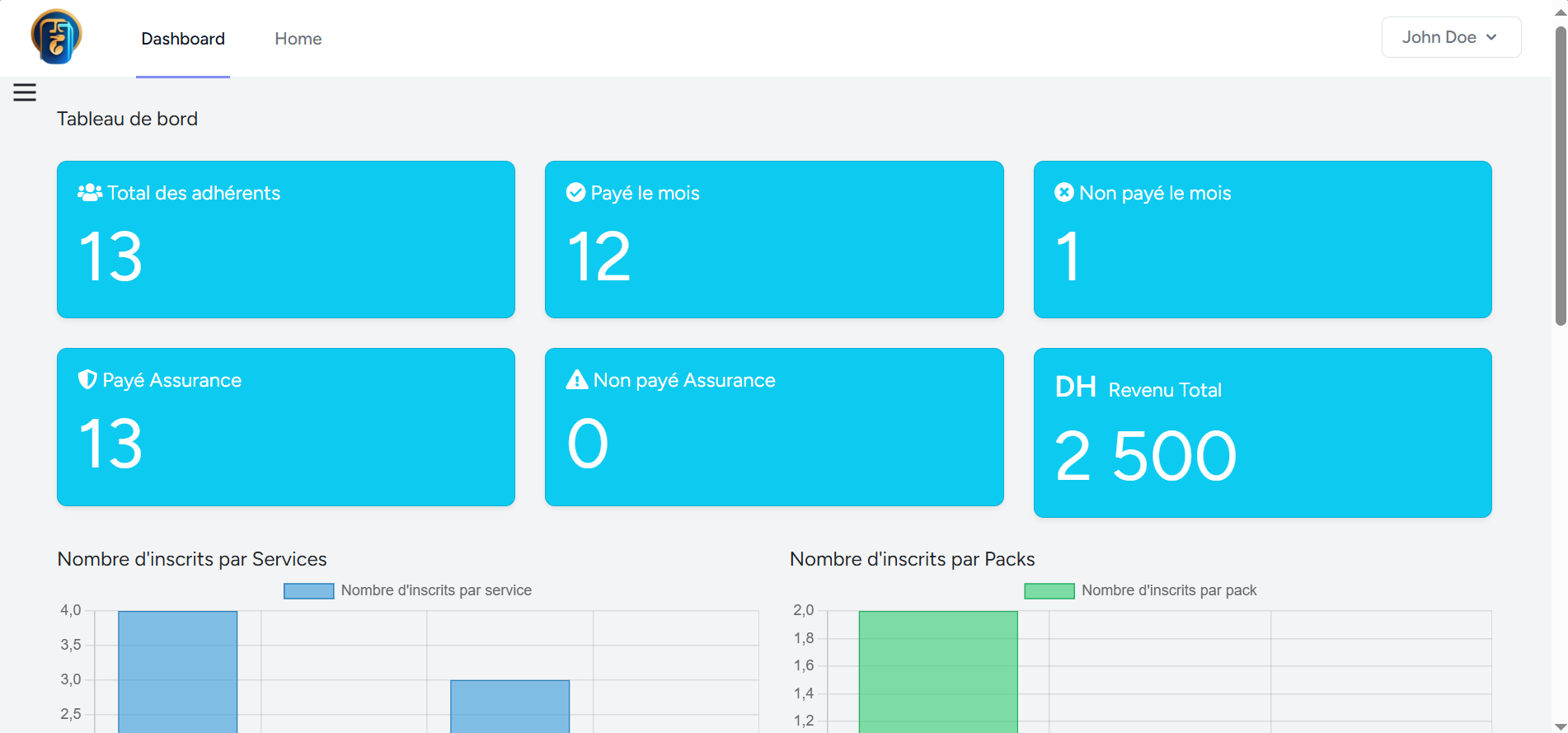
Task: Click the DH currency symbol on revenue card
Action: coord(1076,387)
